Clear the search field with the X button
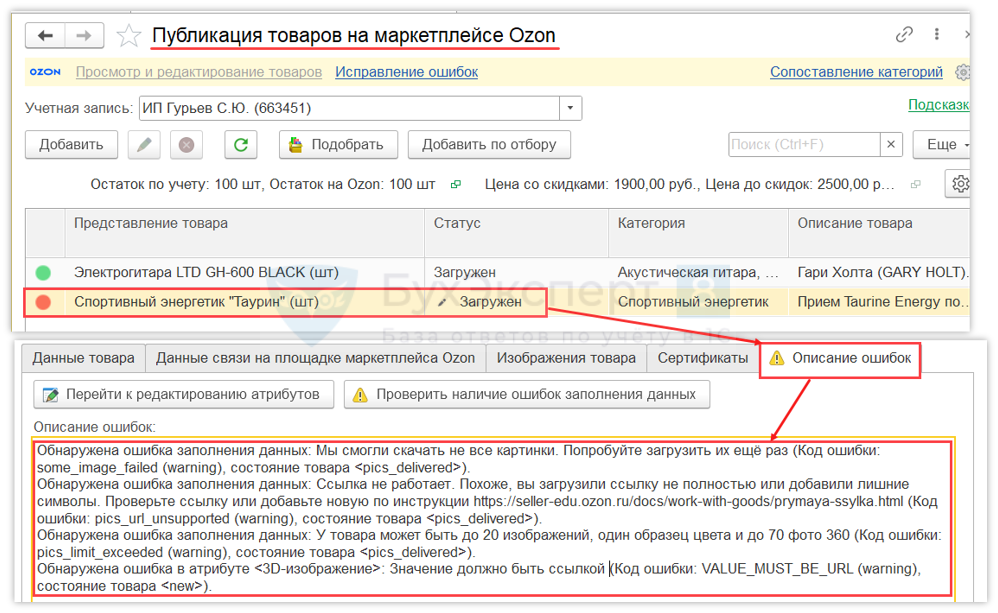 point(891,144)
